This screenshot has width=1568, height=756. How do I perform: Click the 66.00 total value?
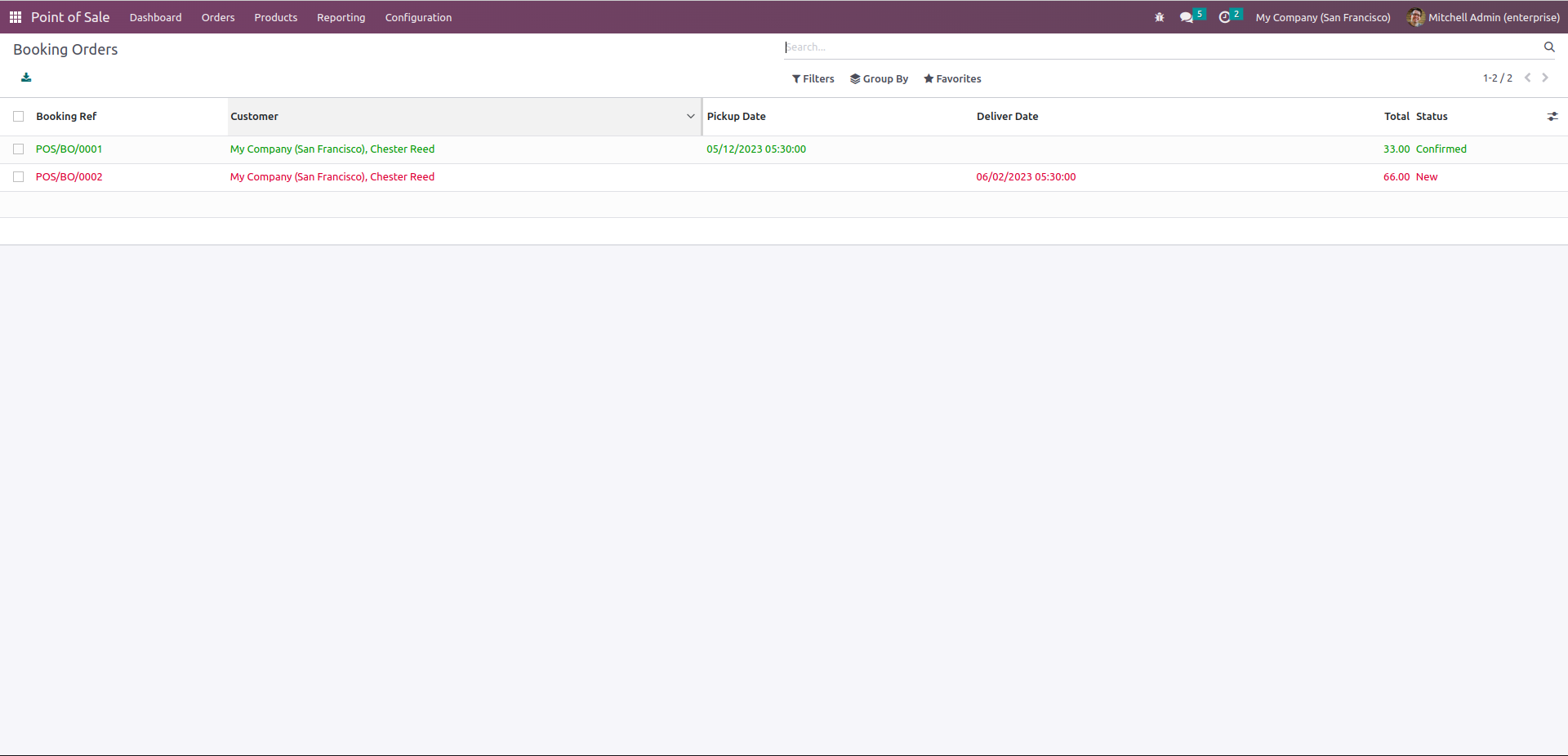[x=1396, y=177]
